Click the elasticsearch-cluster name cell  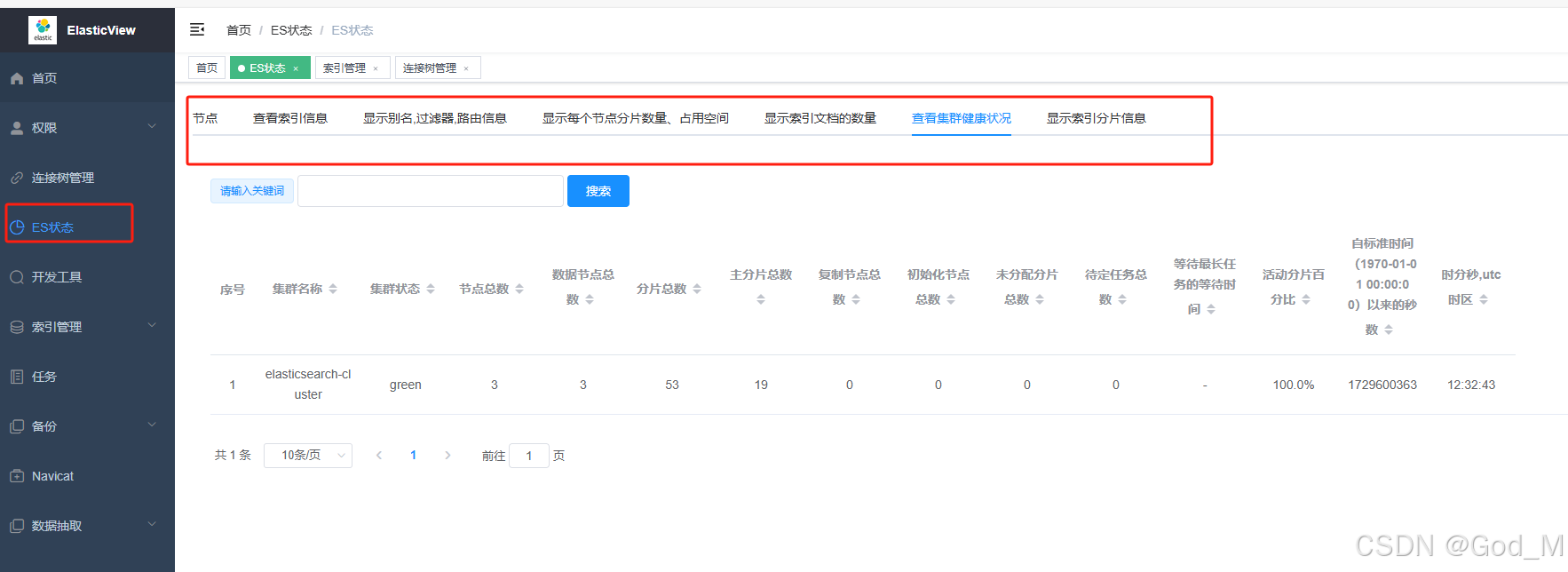[x=308, y=385]
